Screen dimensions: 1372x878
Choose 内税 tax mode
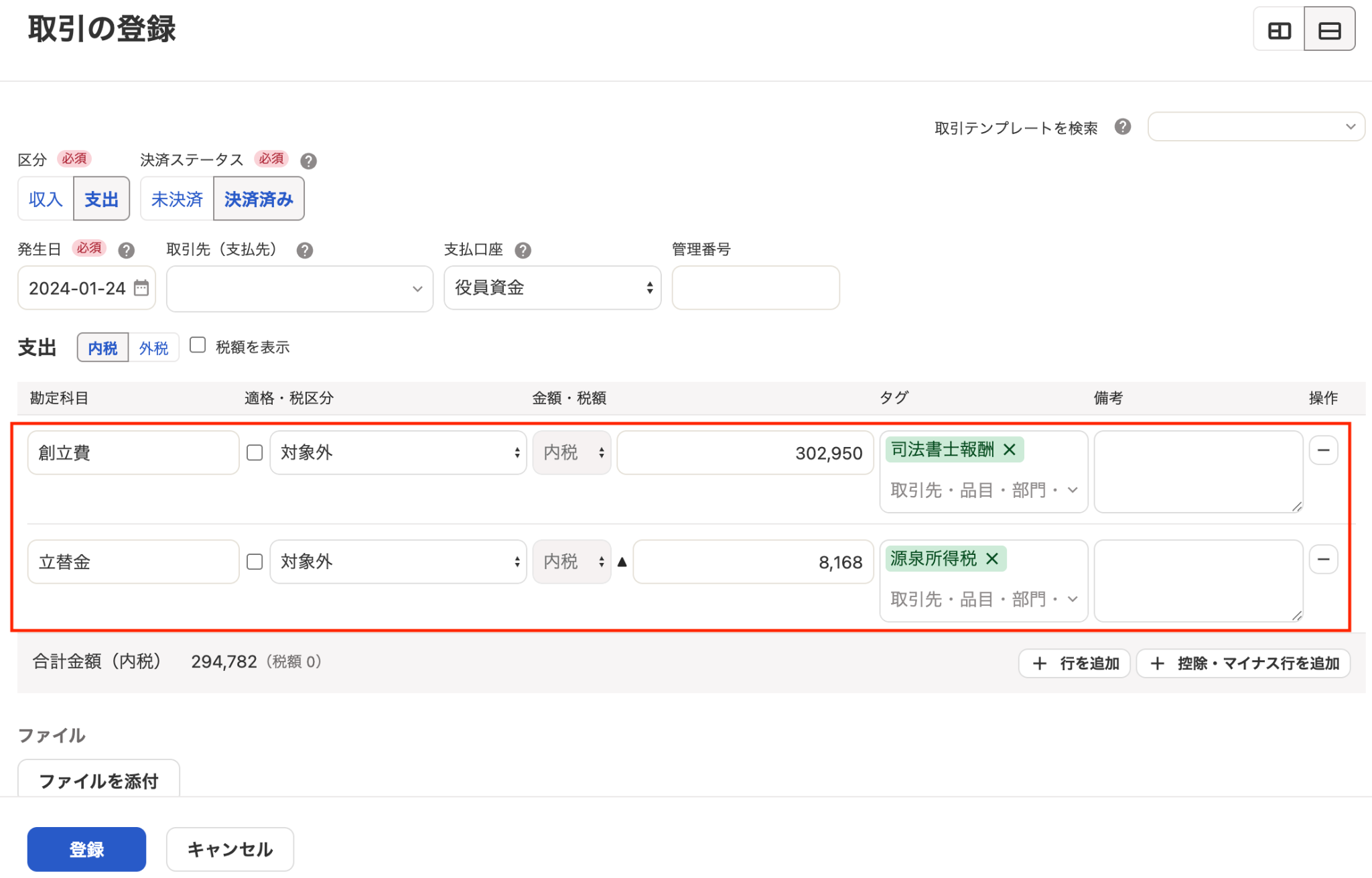[102, 348]
